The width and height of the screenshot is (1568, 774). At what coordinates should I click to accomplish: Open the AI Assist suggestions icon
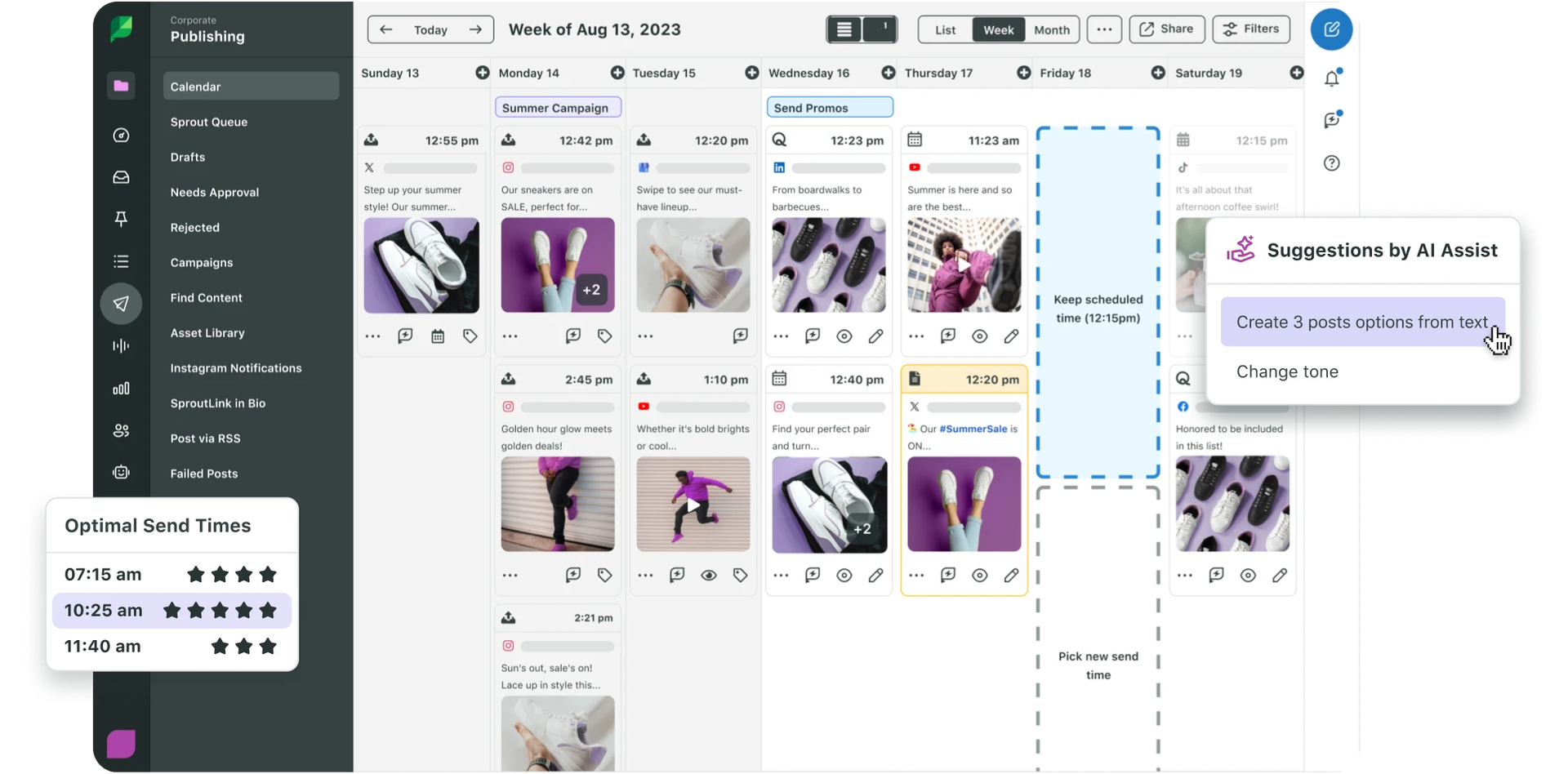coord(1333,119)
